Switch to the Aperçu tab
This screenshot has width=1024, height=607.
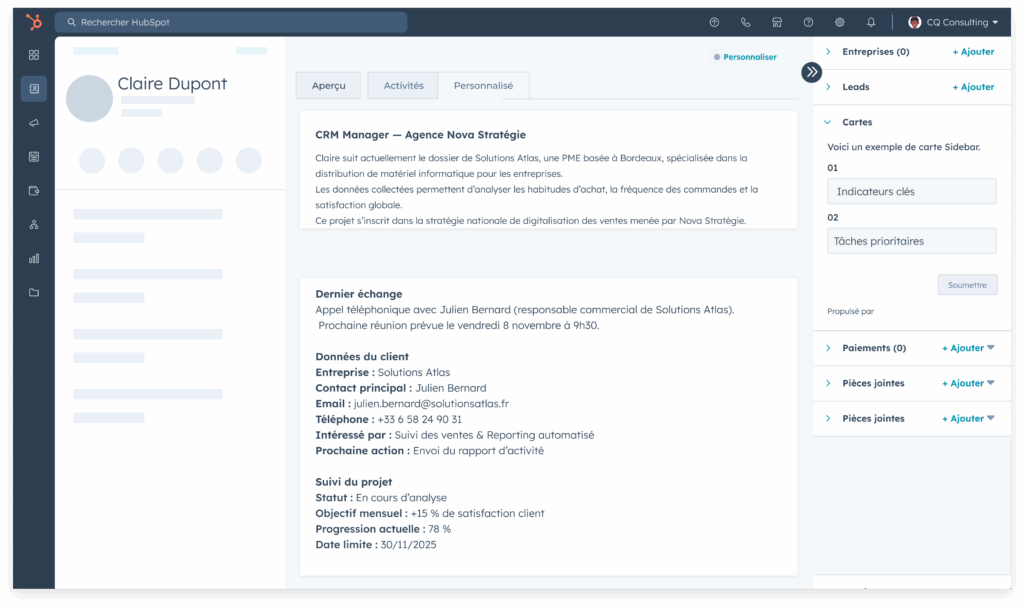pyautogui.click(x=328, y=86)
